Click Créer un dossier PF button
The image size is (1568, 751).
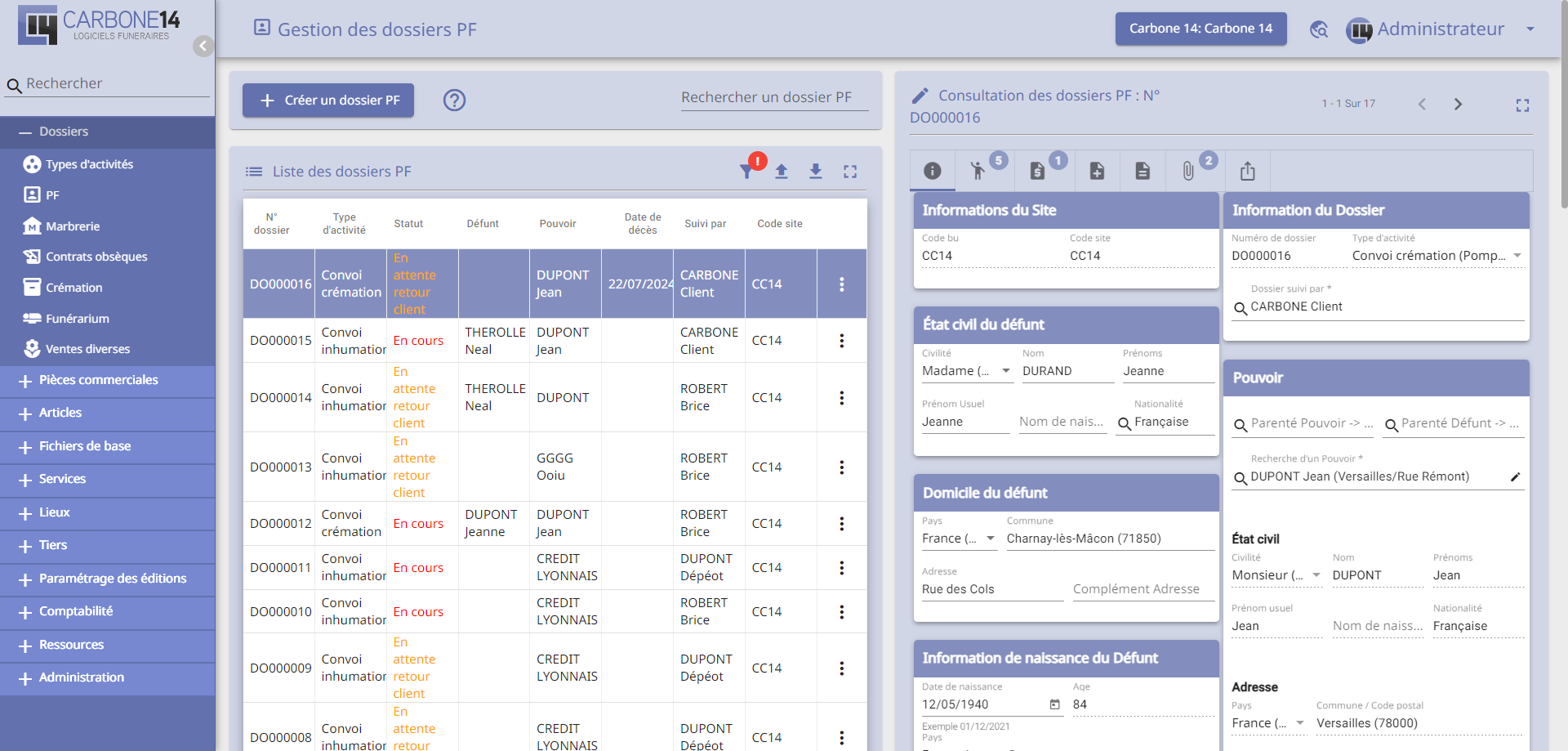(328, 101)
